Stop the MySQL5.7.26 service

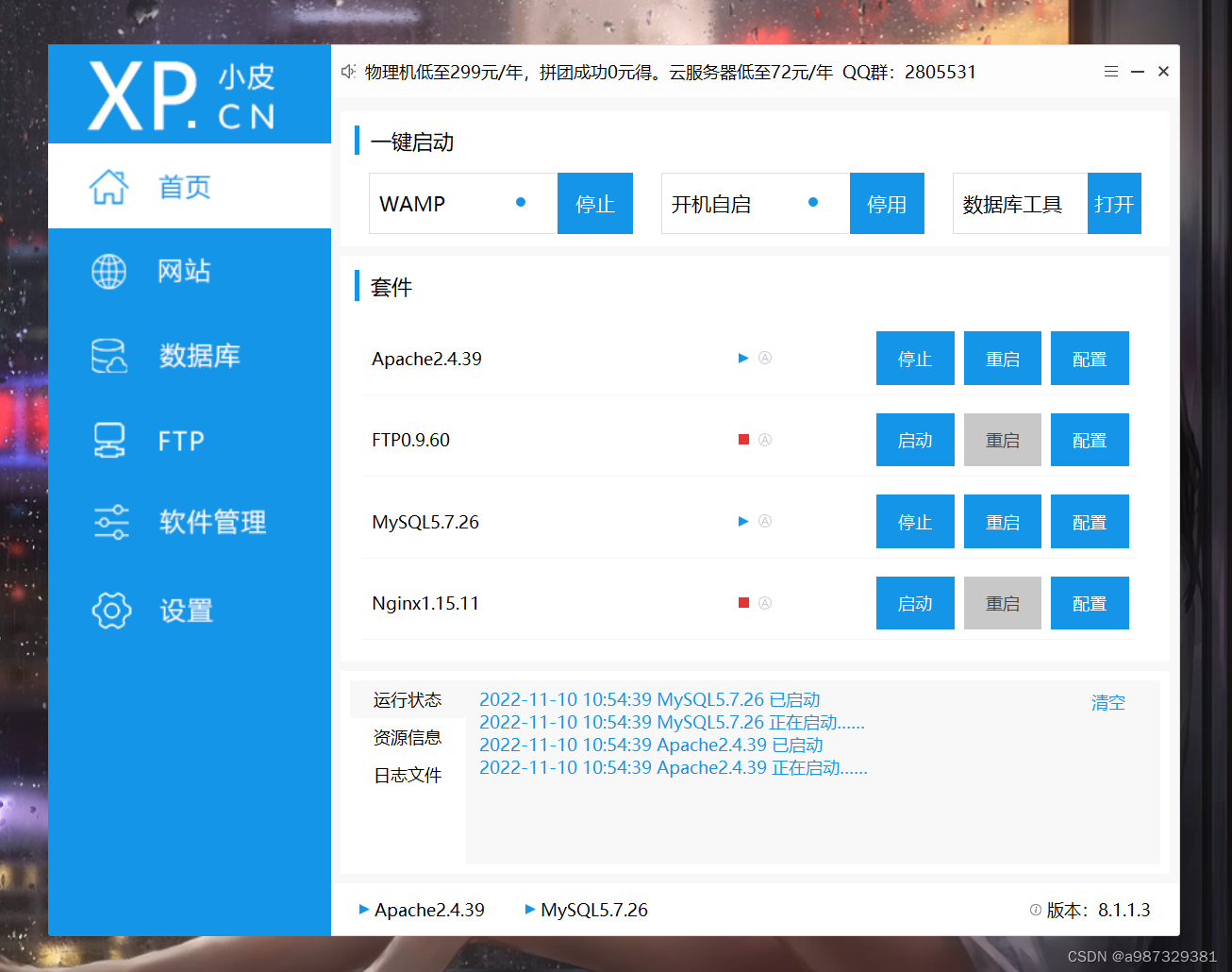(x=915, y=522)
